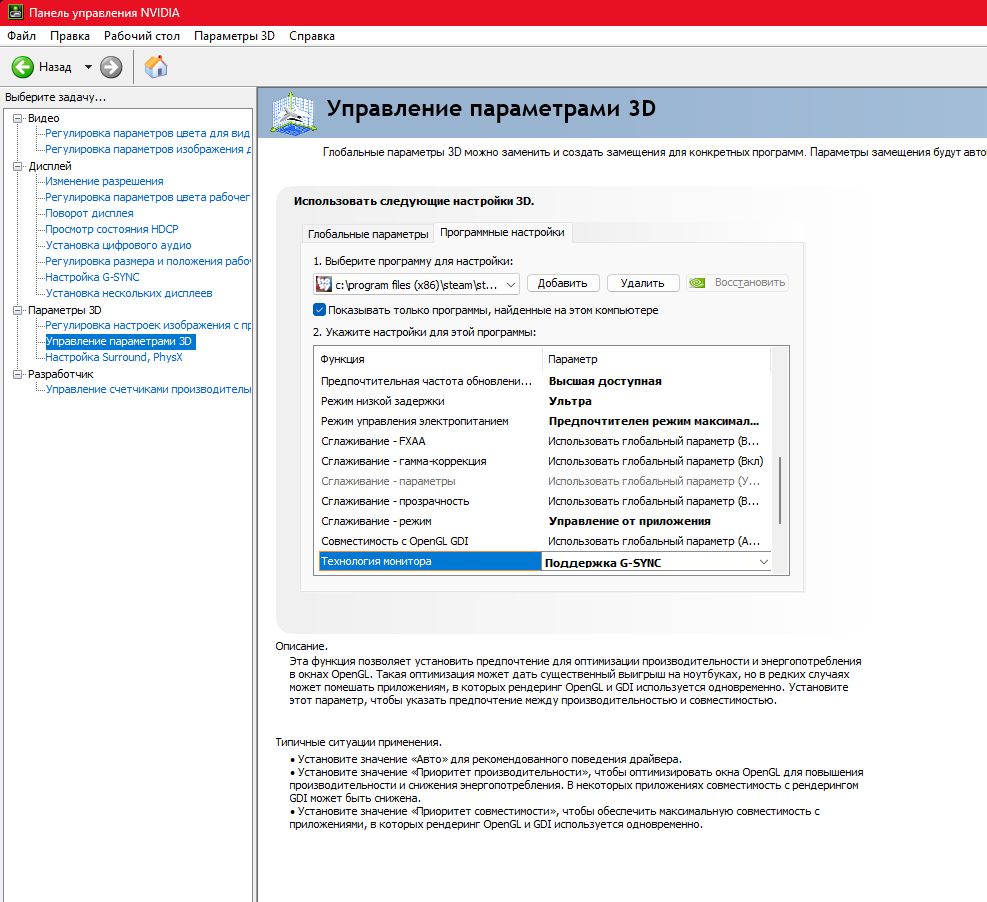Open the program selection dropdown
987x902 pixels.
(510, 283)
